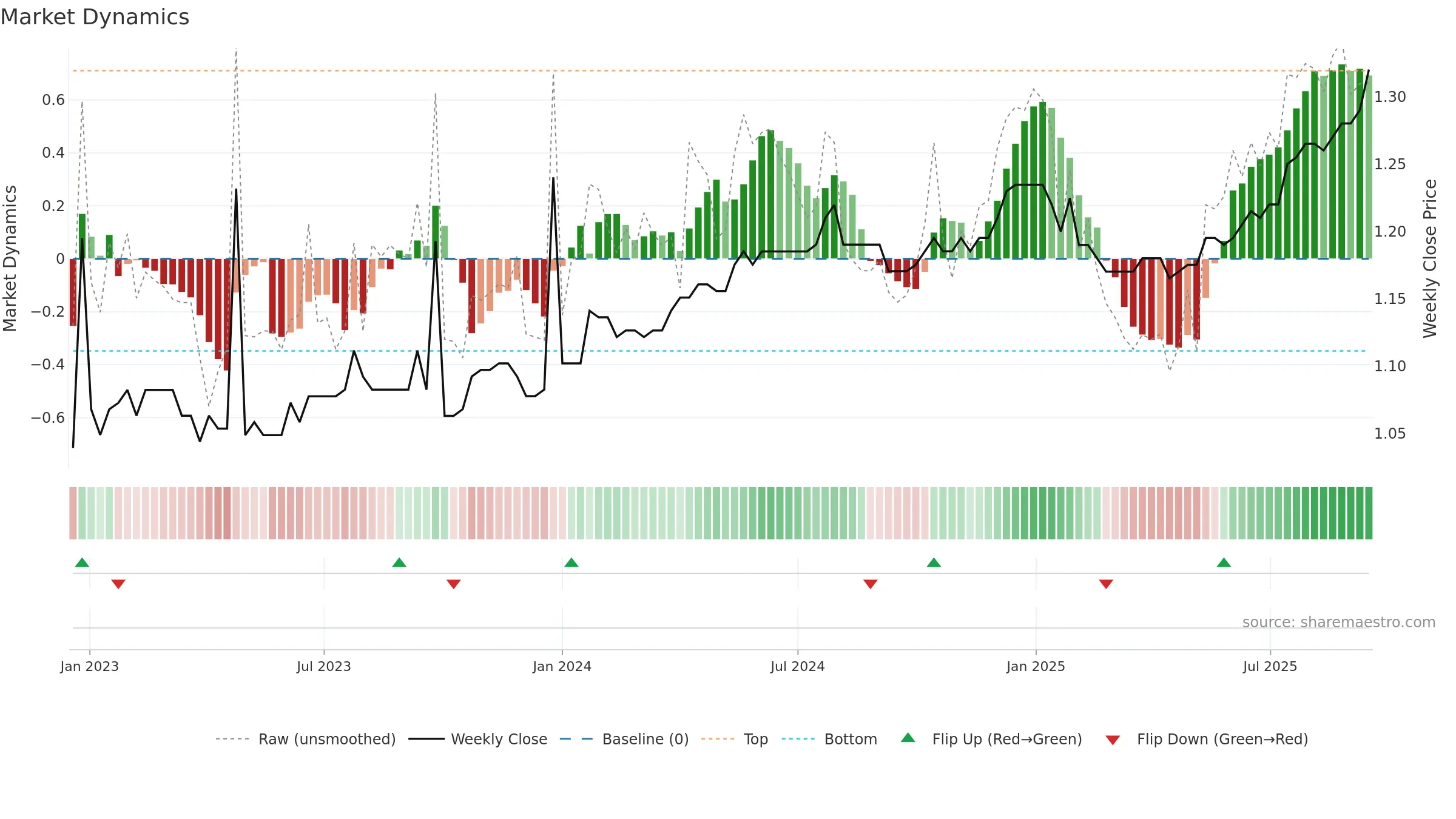Click the green flip-up marker at Jan 2024

click(571, 562)
